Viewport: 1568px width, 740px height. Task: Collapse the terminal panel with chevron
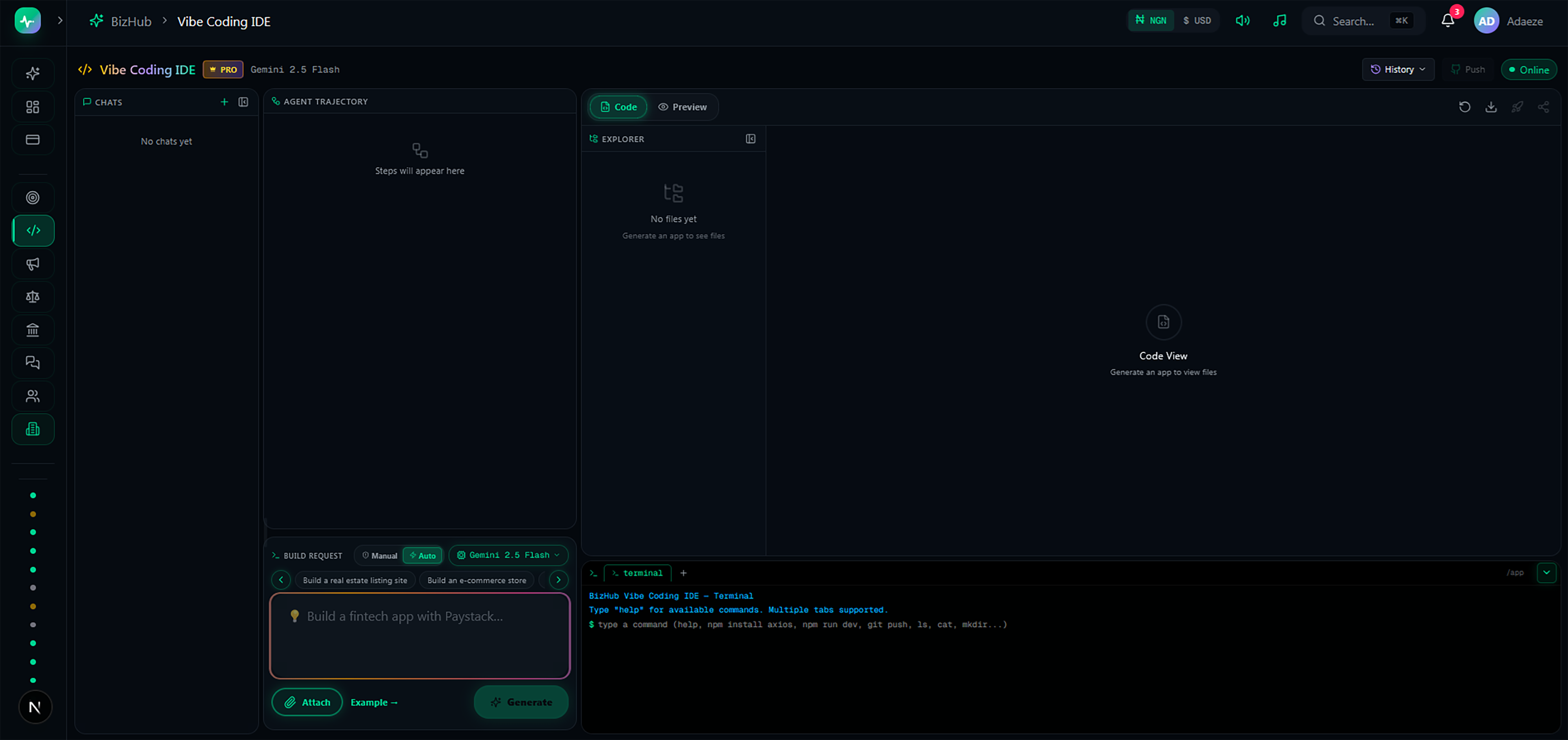(1546, 573)
